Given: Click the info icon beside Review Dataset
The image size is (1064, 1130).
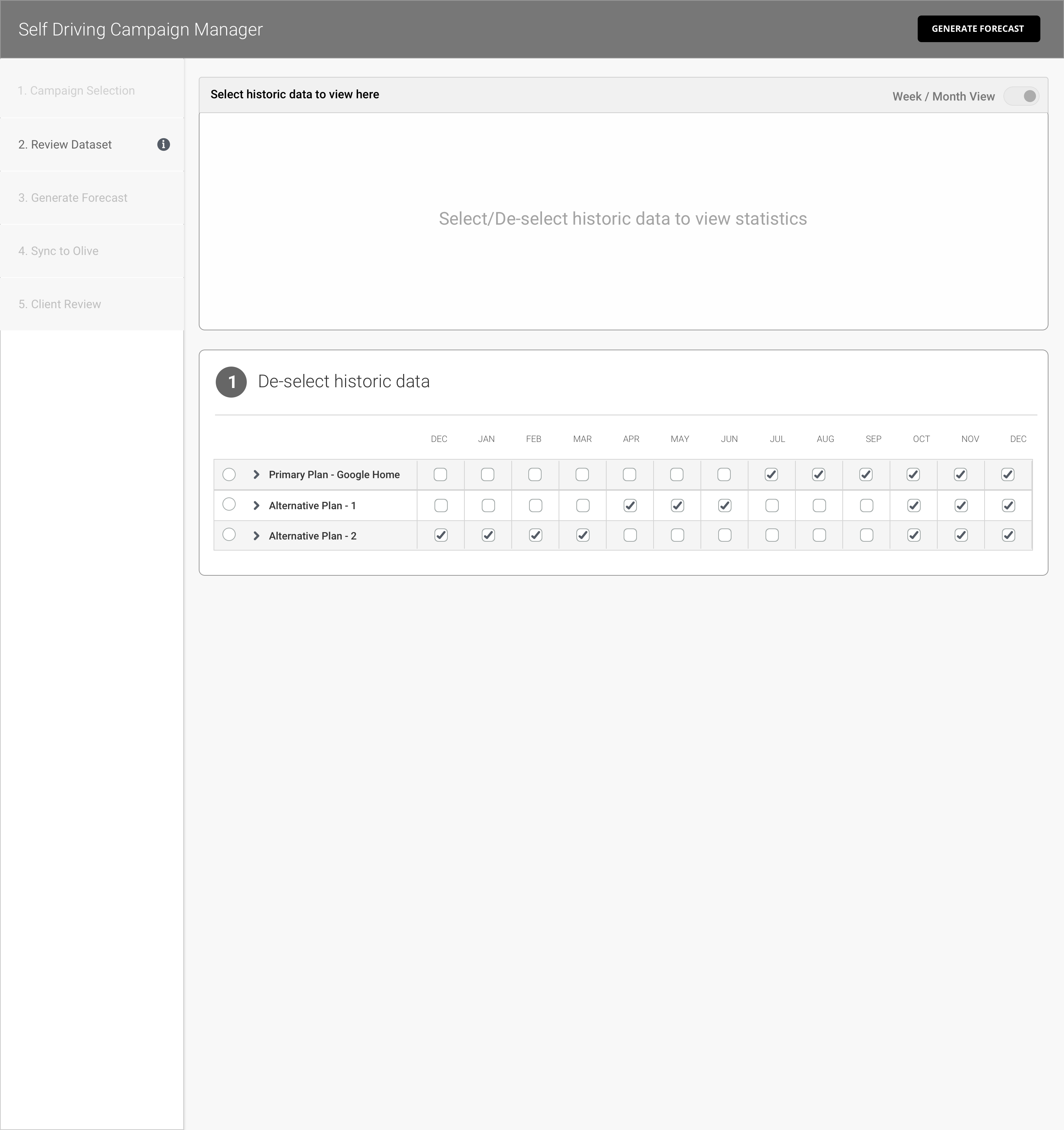Looking at the screenshot, I should pos(164,144).
